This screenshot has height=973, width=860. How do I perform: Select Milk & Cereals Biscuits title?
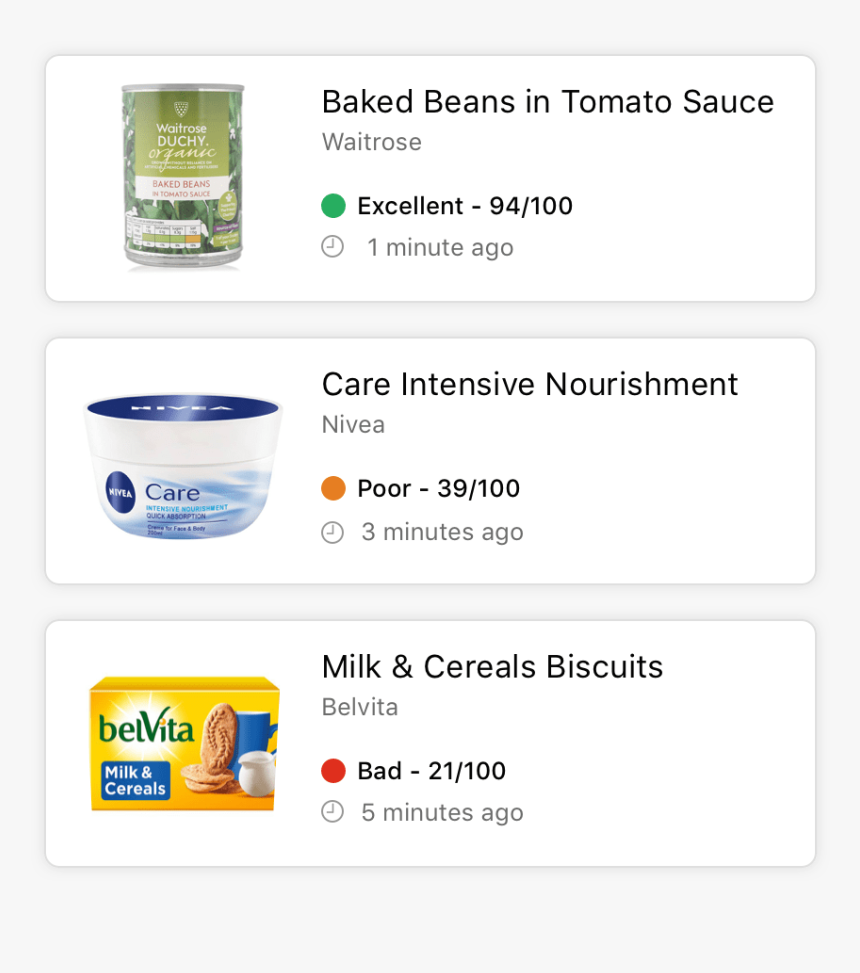pos(492,666)
